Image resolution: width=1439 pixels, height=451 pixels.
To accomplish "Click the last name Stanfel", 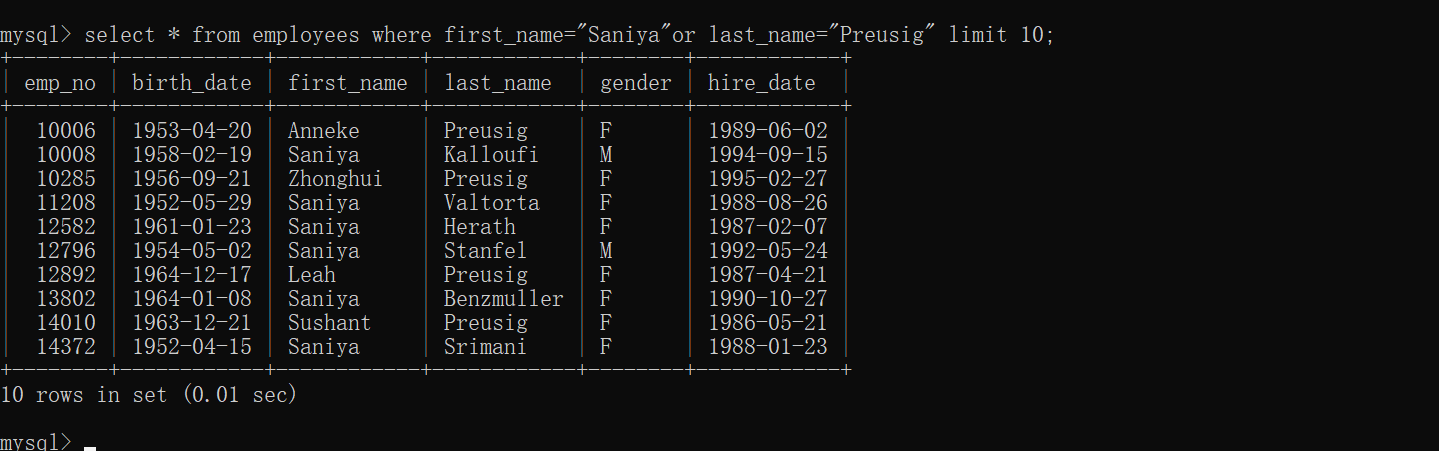I will [485, 251].
